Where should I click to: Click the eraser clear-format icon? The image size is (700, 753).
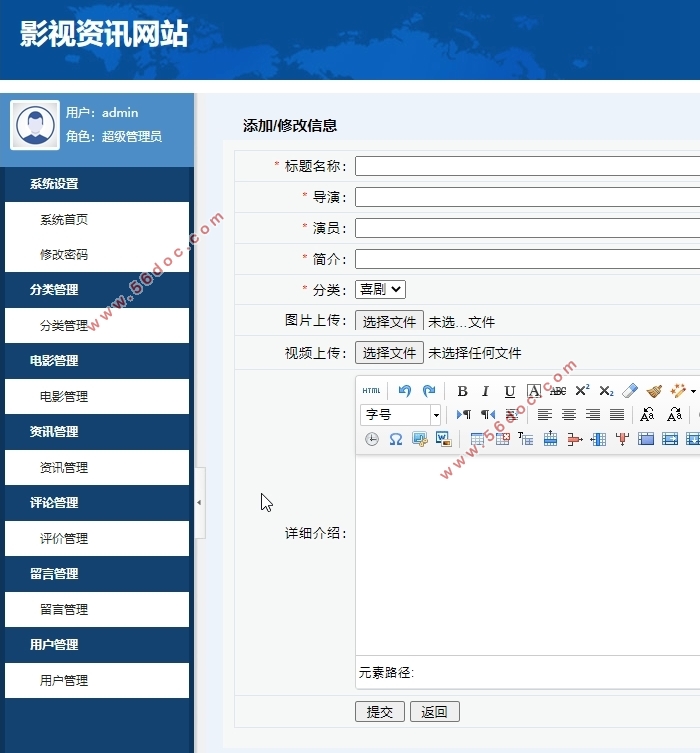coord(630,391)
